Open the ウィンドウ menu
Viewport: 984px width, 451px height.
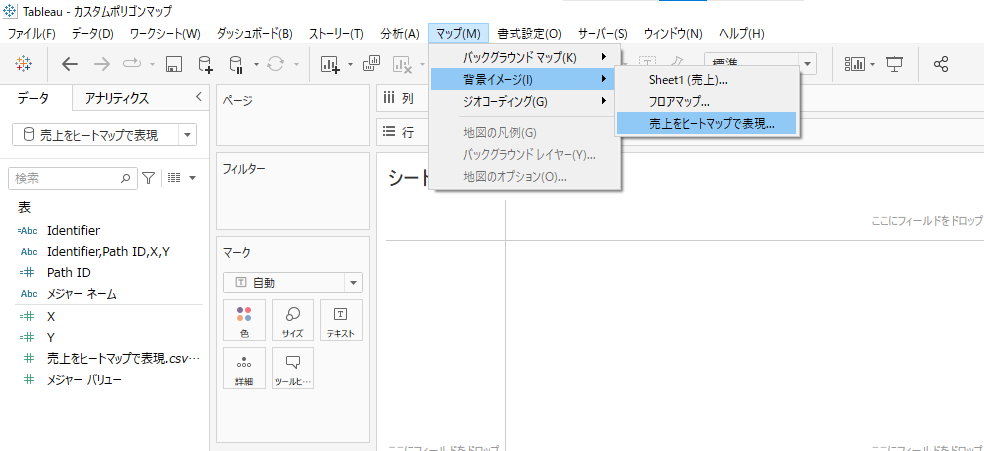tap(673, 34)
